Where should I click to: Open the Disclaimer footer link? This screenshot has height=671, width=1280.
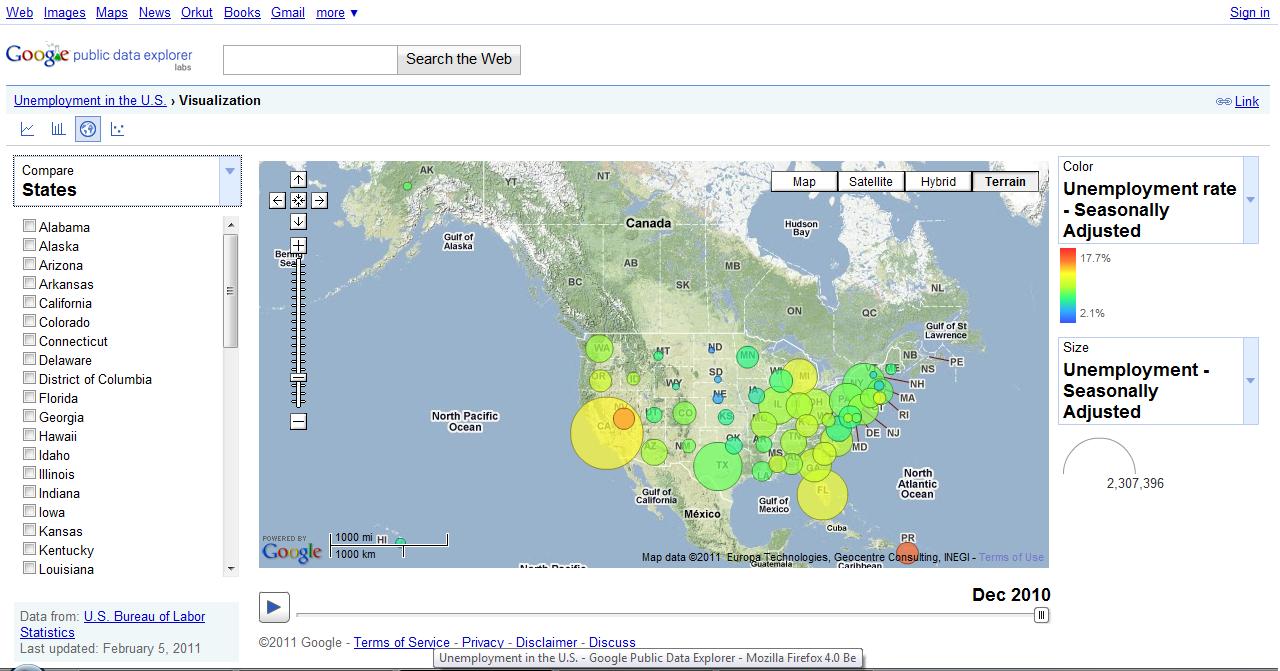click(547, 642)
